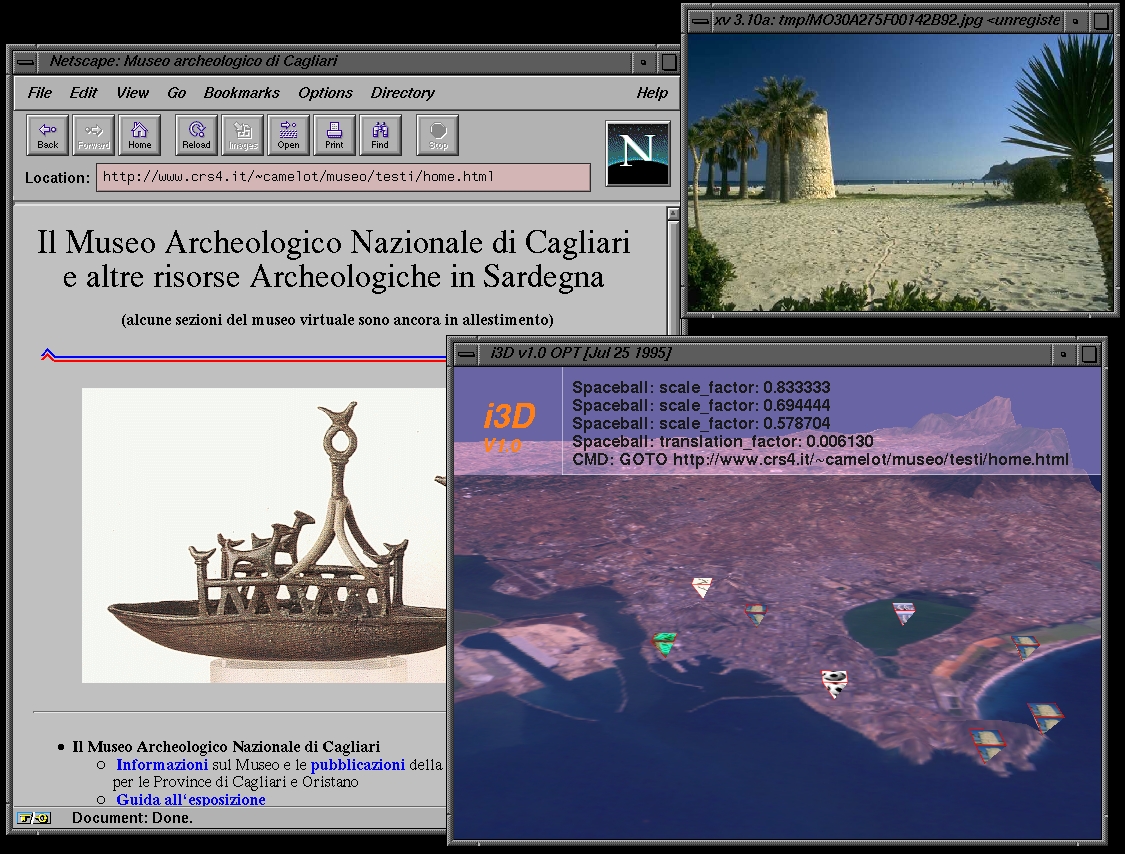This screenshot has height=854, width=1125.
Task: Click the Find binoculars button
Action: pyautogui.click(x=380, y=135)
